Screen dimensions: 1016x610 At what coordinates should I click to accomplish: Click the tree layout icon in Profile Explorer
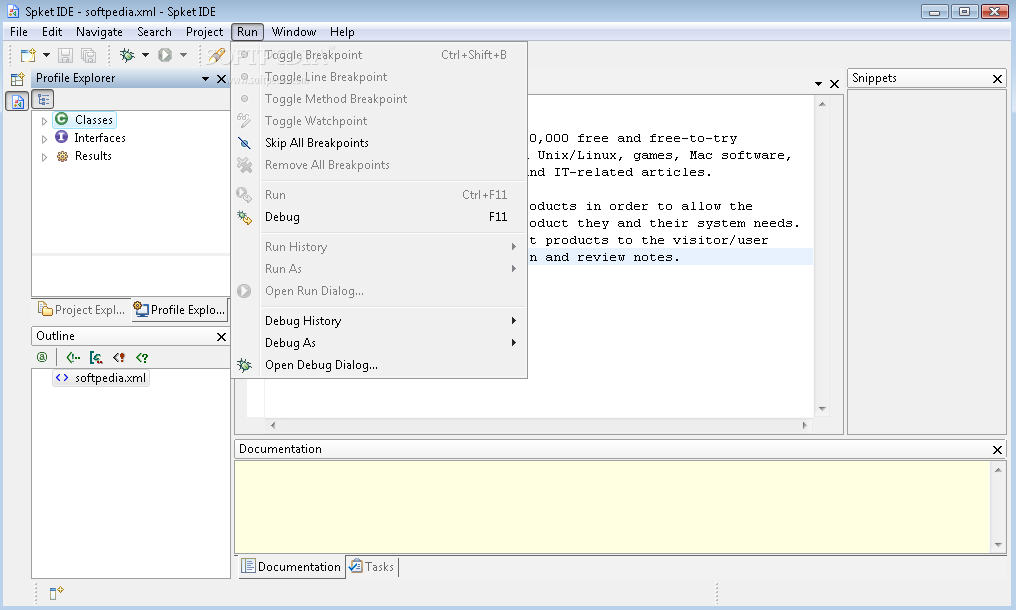[43, 100]
